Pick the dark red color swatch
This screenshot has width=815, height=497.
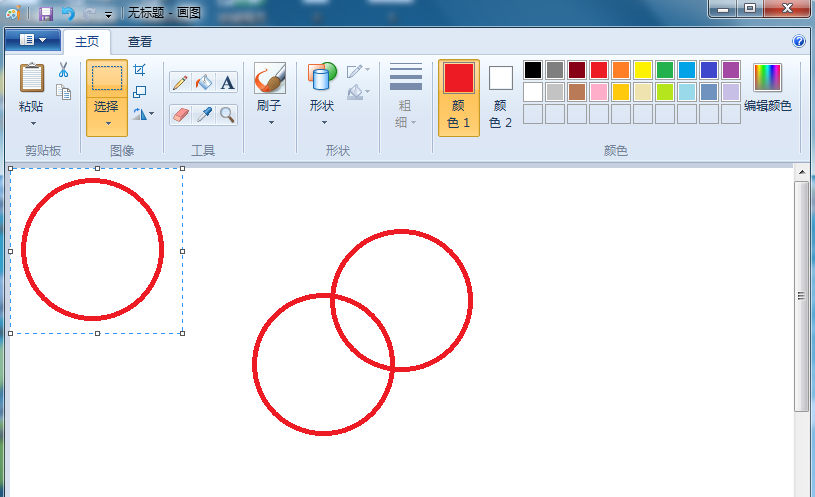tap(577, 70)
